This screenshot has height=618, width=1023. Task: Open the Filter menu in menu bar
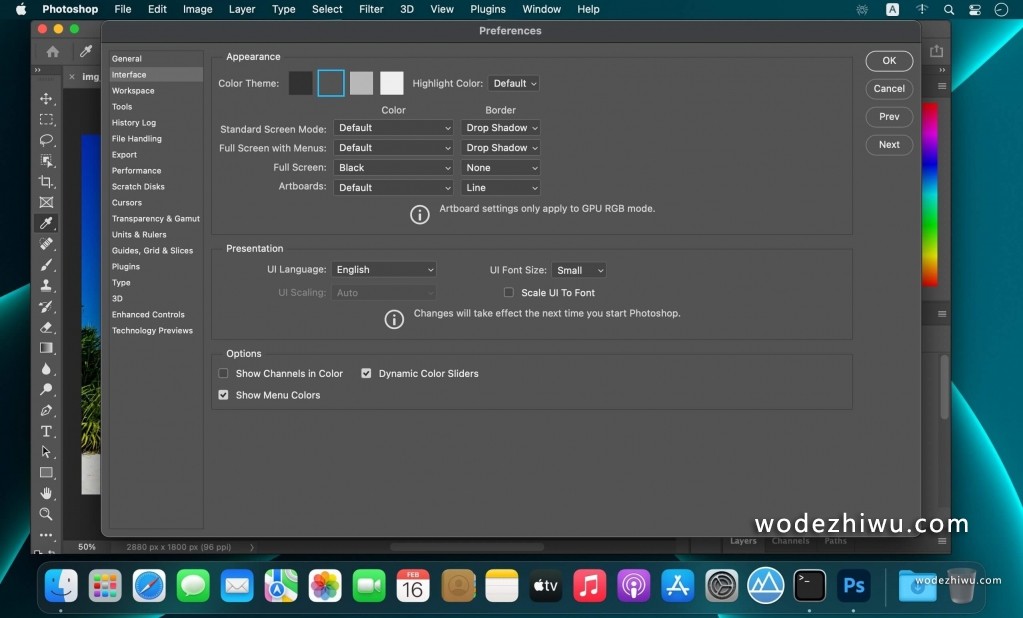pyautogui.click(x=371, y=9)
